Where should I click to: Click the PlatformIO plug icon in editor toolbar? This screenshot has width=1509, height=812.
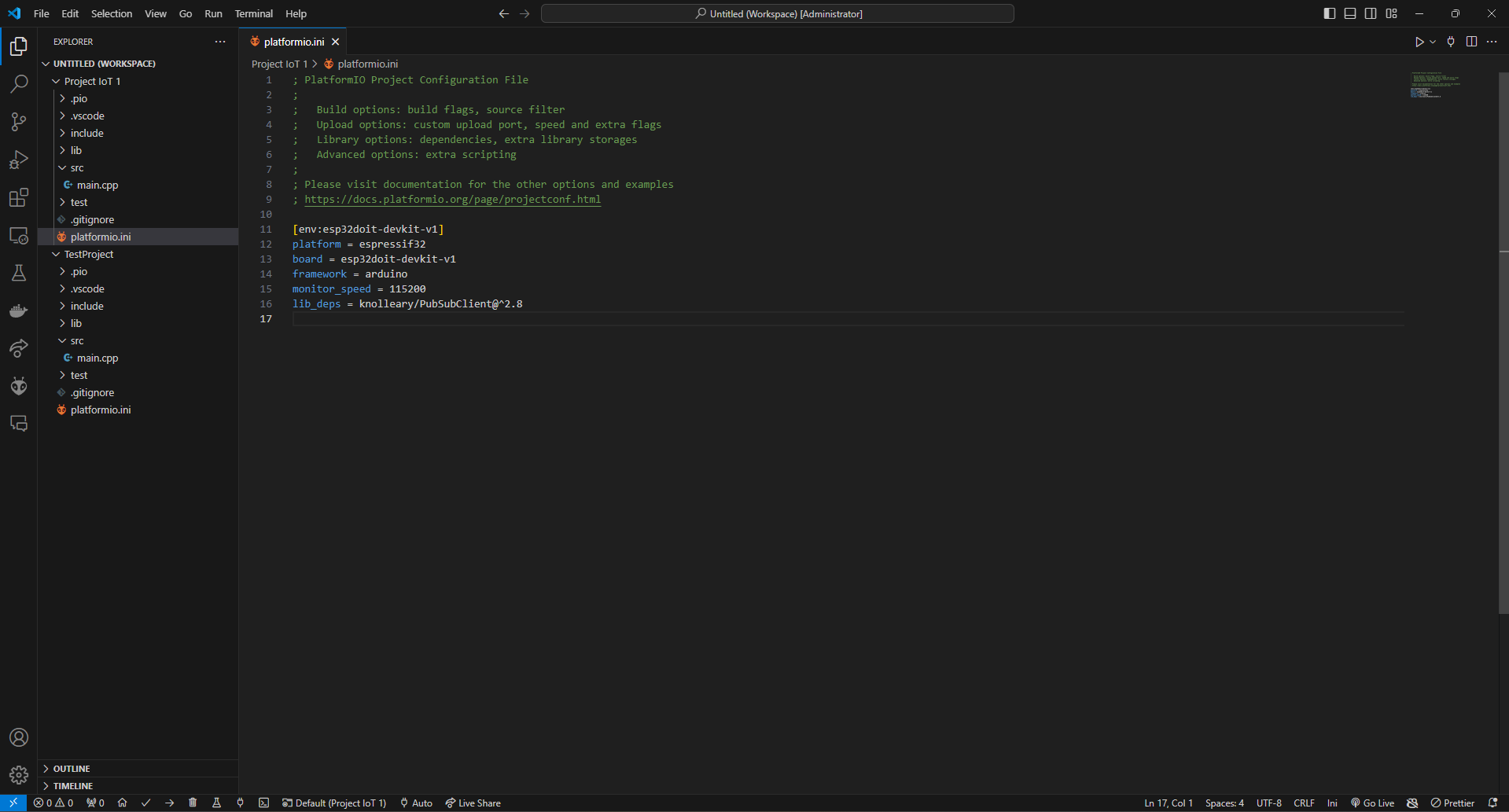coord(1451,42)
